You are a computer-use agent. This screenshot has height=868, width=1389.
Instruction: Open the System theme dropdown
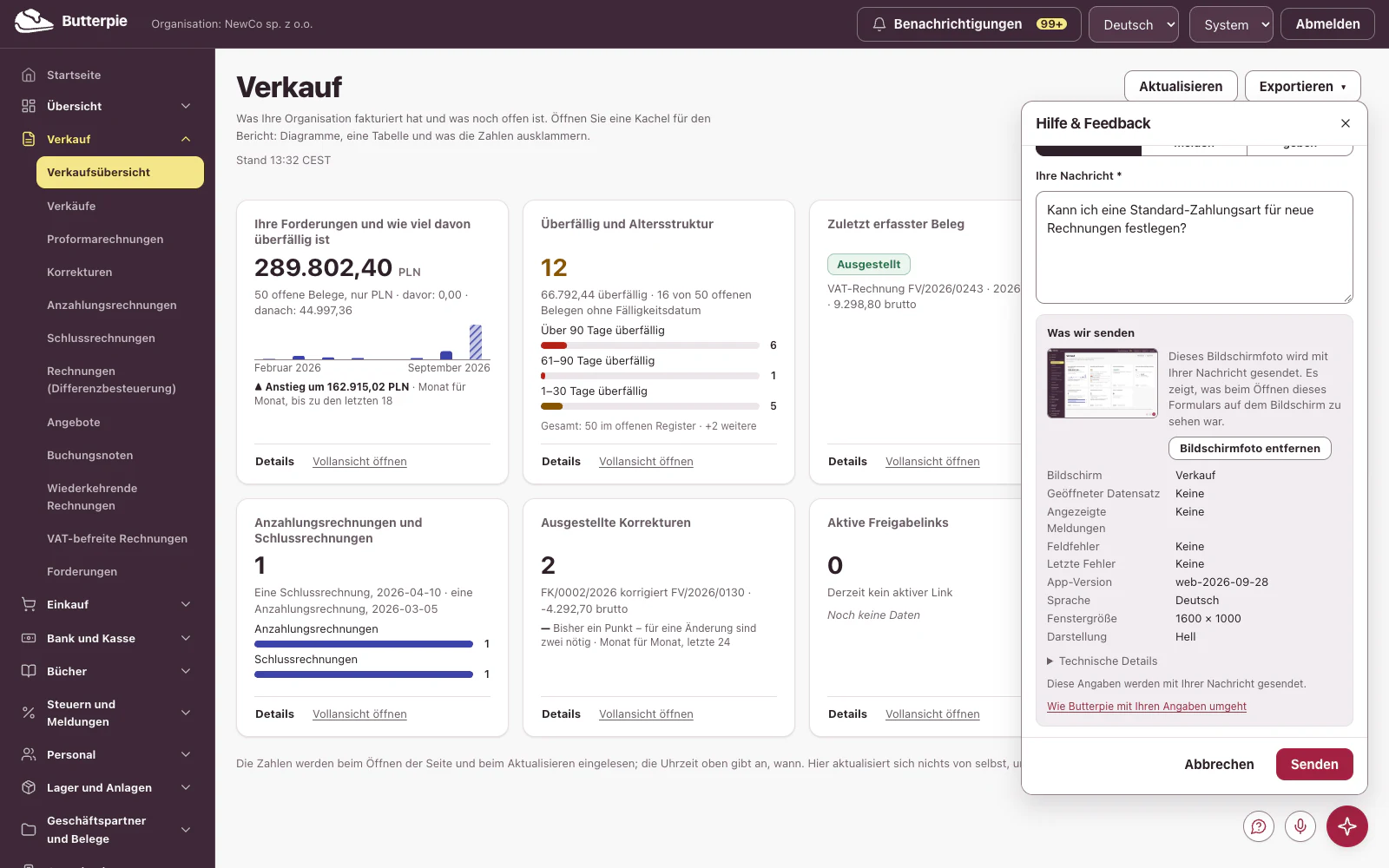coord(1231,24)
